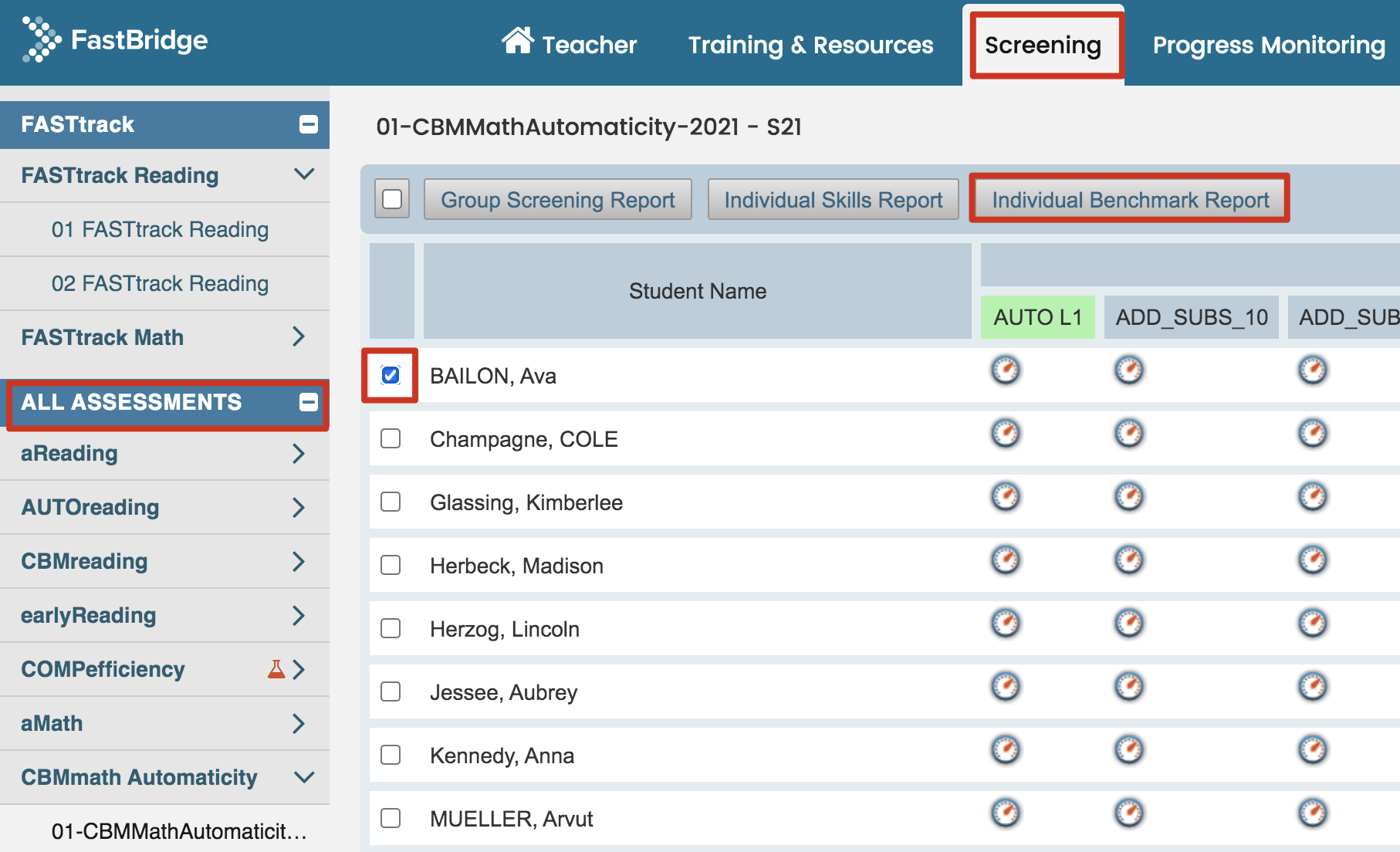Open ADD_SUBS_10 gauge for Champagne, COLE

1128,434
